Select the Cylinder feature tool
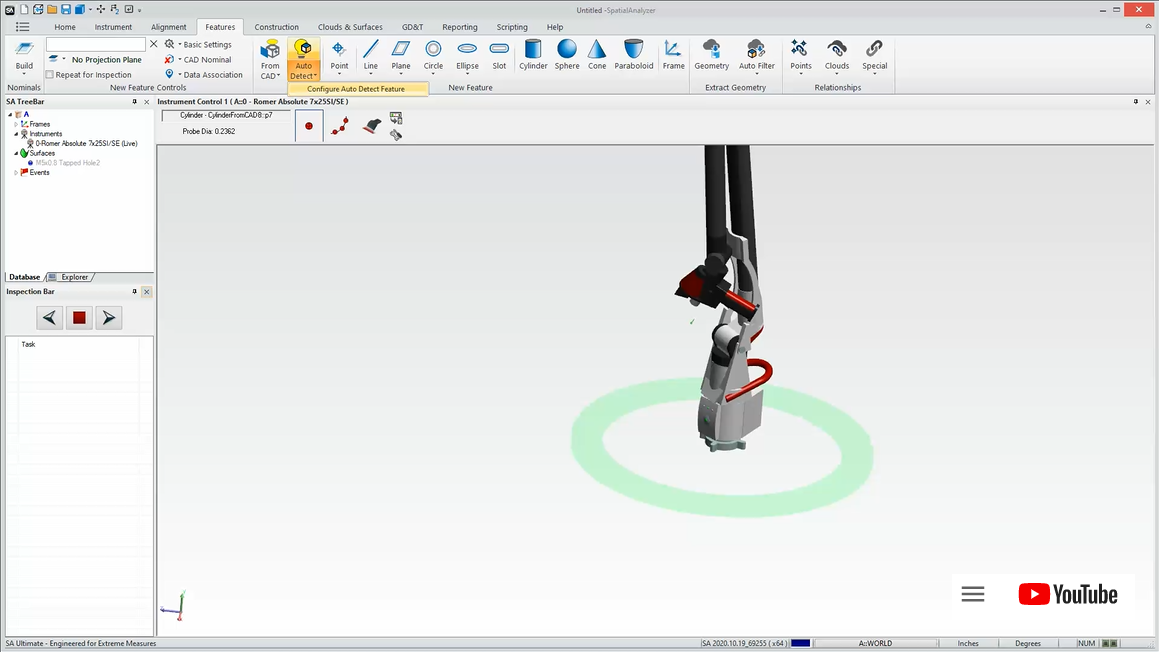Screen dimensions: 1159x652 [533, 55]
